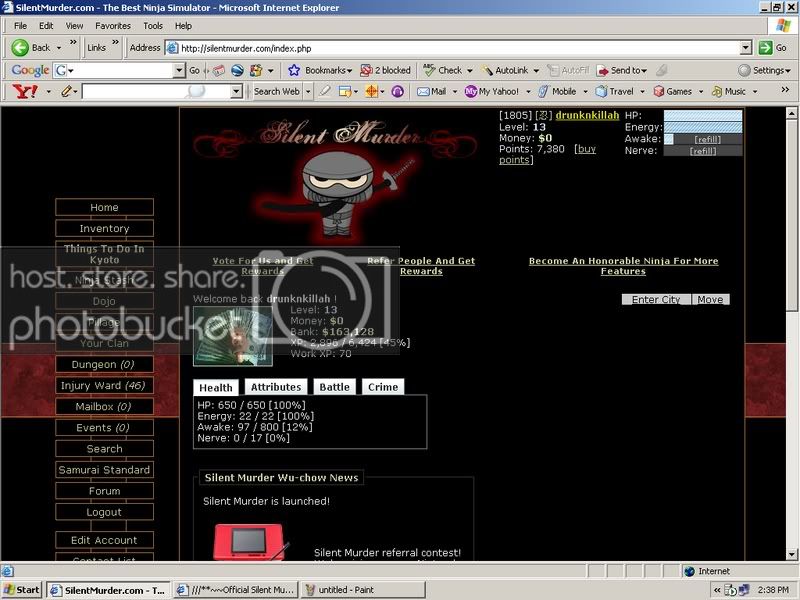The width and height of the screenshot is (800, 600).
Task: Click the AutoLink icon
Action: click(x=487, y=70)
